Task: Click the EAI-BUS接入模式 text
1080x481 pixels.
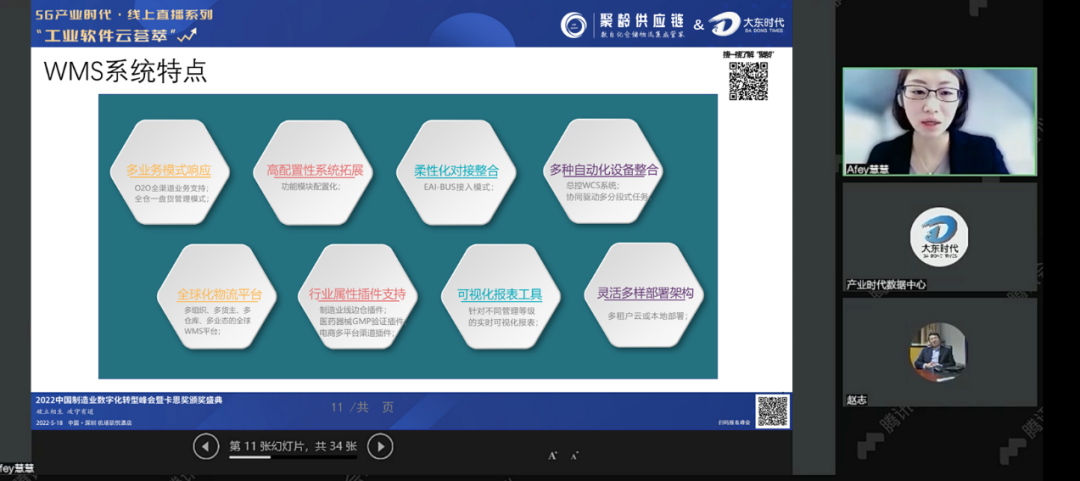Action: coord(459,187)
